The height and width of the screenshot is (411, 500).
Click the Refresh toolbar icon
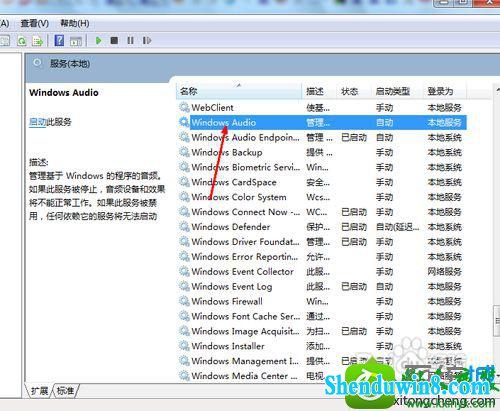22,41
